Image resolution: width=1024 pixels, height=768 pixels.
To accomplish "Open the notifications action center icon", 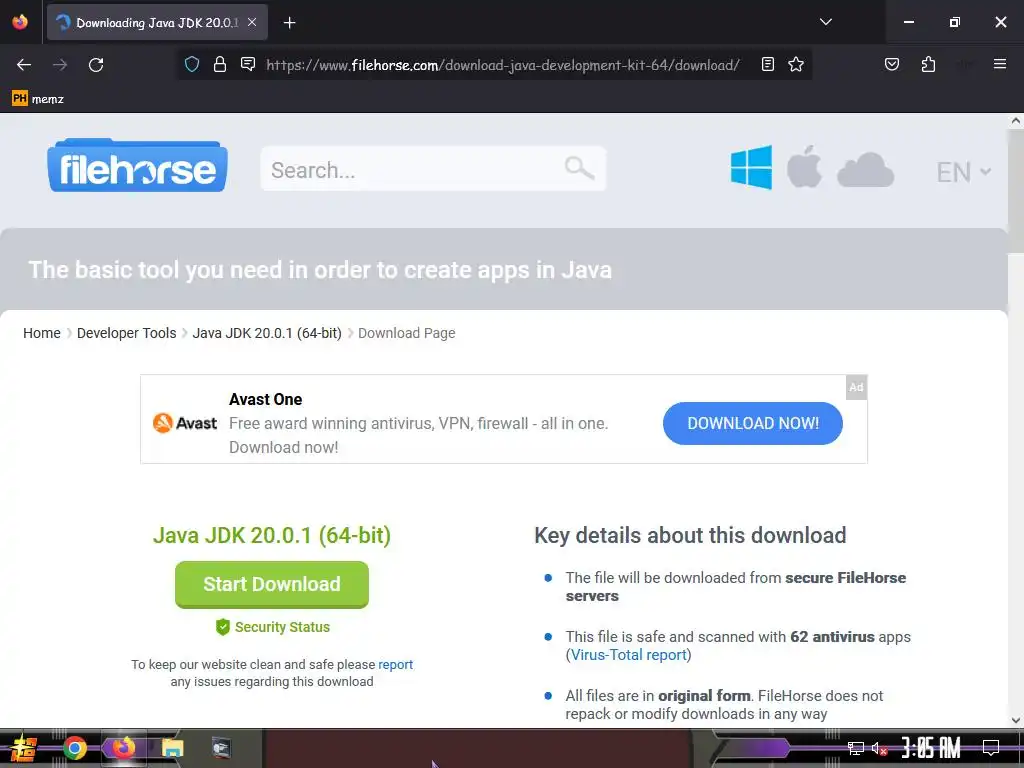I will [991, 748].
